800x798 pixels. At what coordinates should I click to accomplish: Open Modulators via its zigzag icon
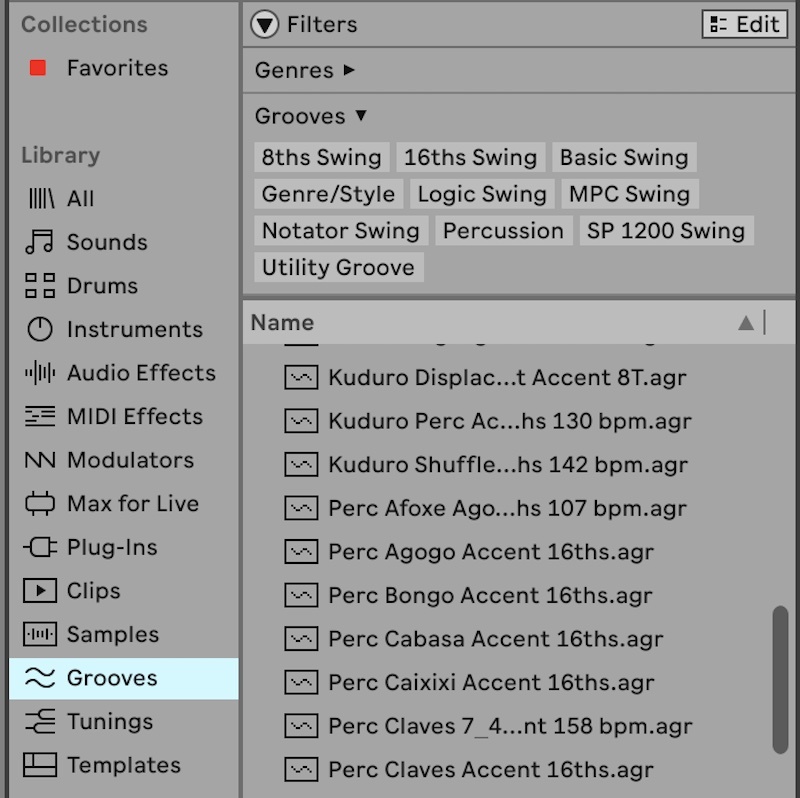39,460
